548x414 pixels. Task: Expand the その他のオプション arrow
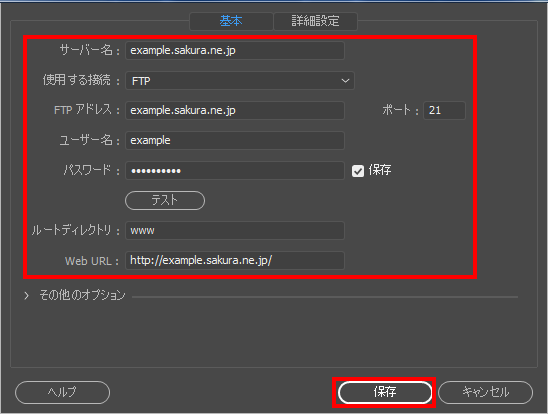(26, 296)
